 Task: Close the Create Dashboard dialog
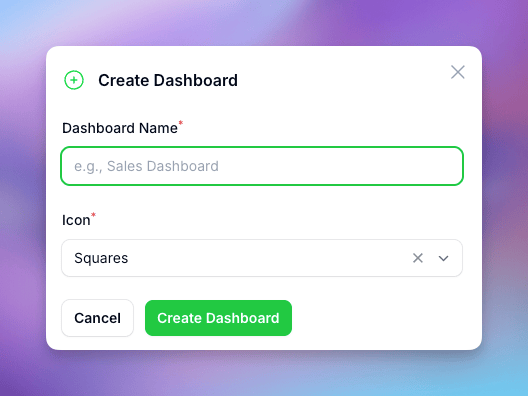(458, 72)
